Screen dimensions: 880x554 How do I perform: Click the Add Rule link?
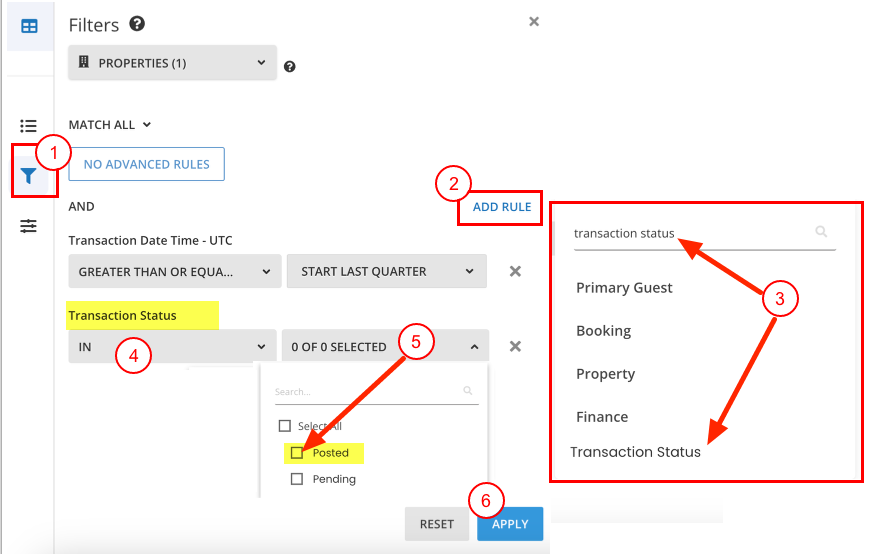click(500, 207)
